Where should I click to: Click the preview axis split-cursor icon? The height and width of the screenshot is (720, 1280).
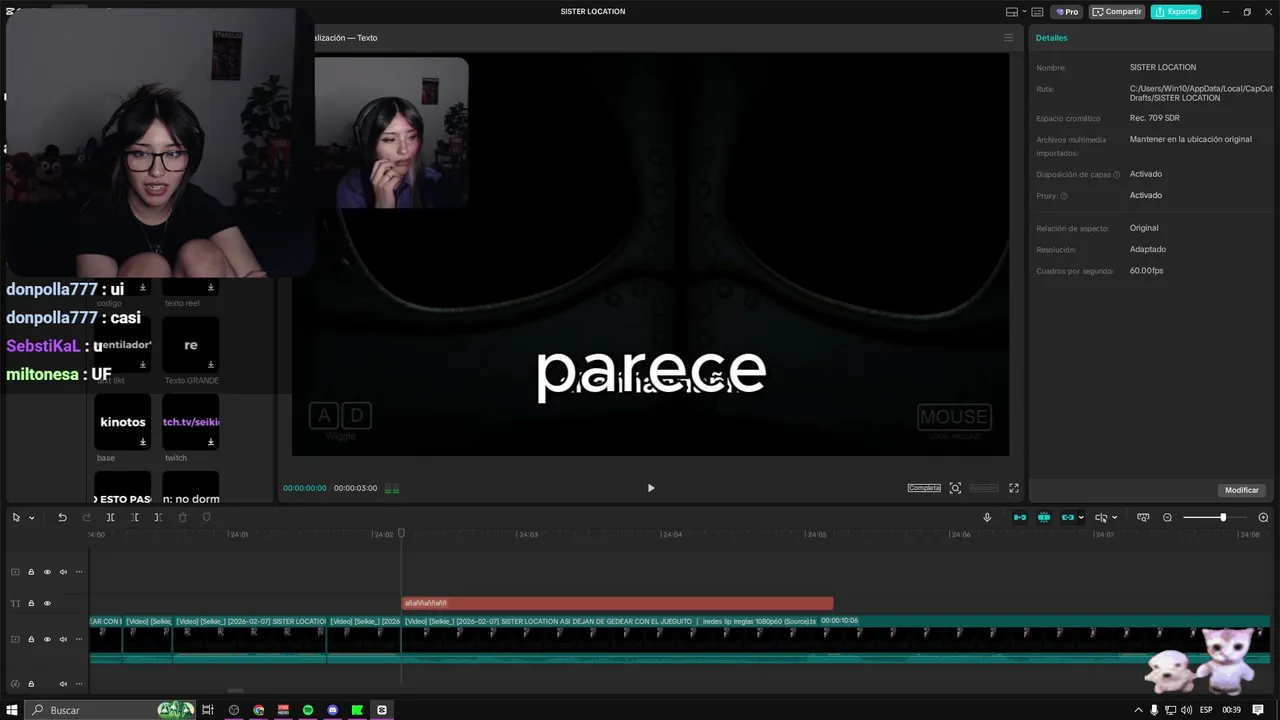[x=1101, y=518]
